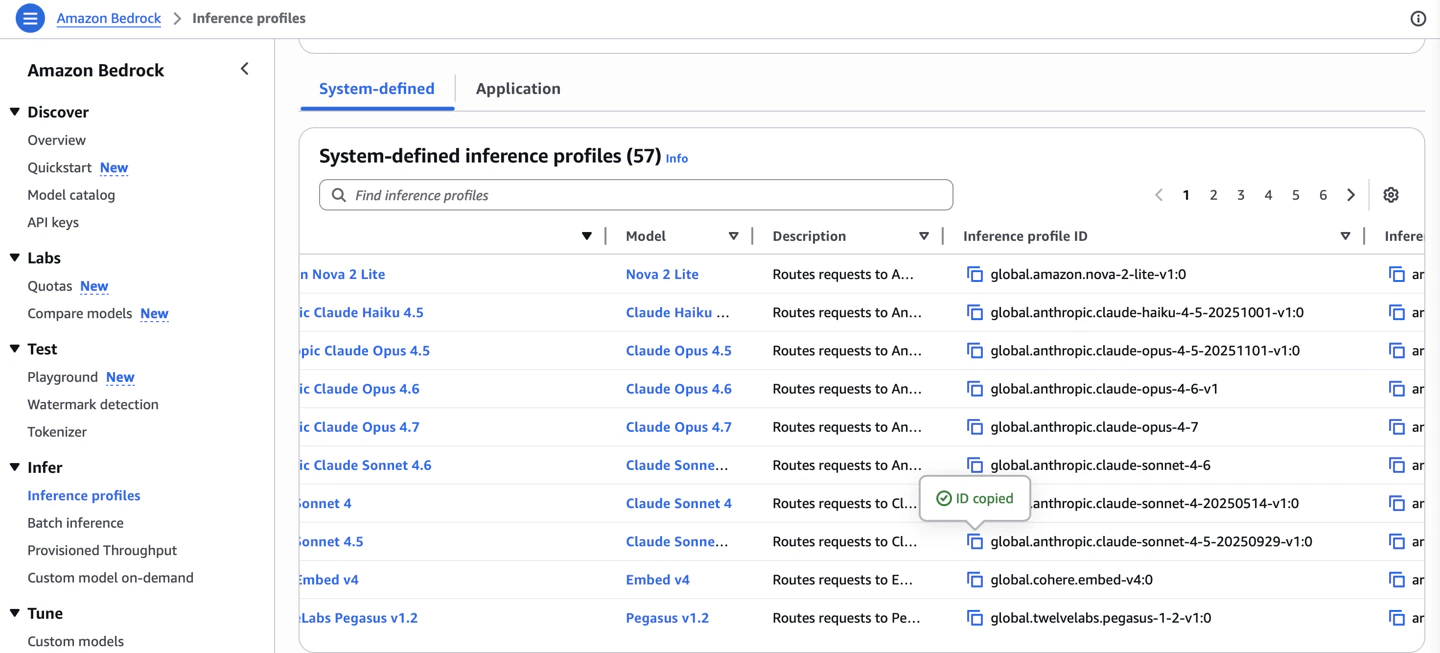1440x653 pixels.
Task: Open the Playground page
Action: coord(63,377)
